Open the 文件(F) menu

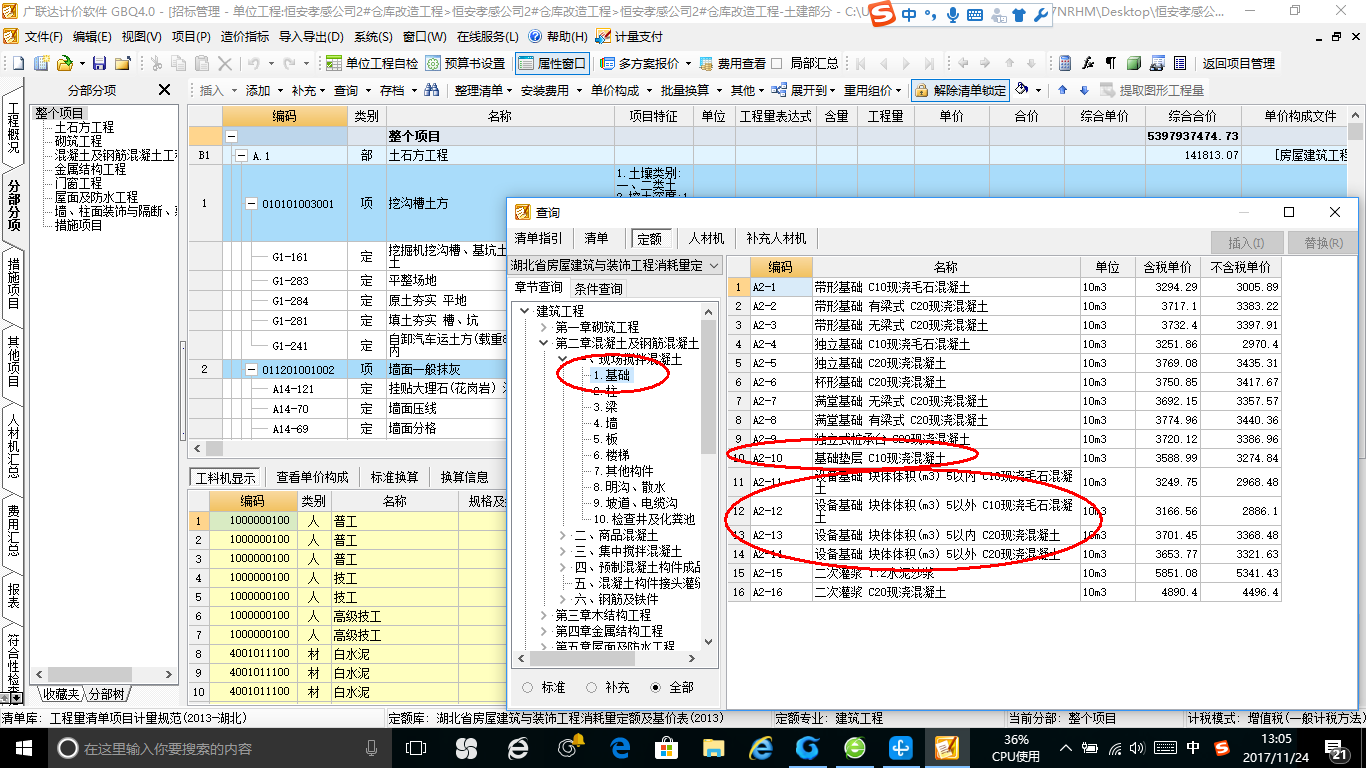click(x=43, y=36)
